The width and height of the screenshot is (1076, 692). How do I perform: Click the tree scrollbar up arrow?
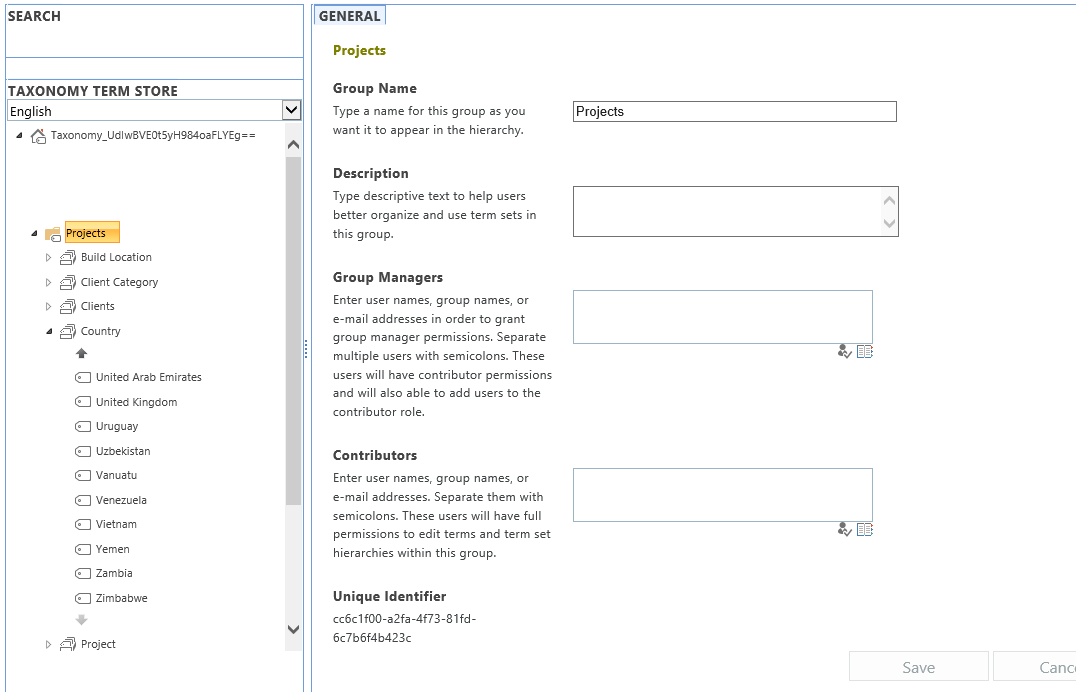pos(293,145)
